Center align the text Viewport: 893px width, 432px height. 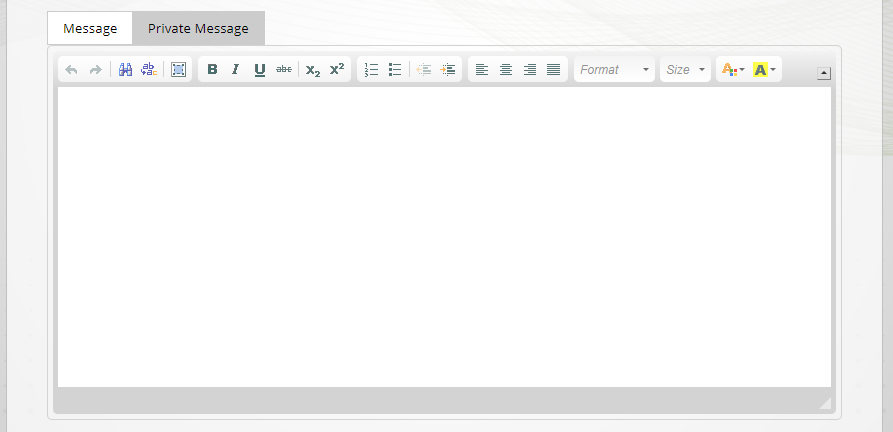pyautogui.click(x=506, y=70)
